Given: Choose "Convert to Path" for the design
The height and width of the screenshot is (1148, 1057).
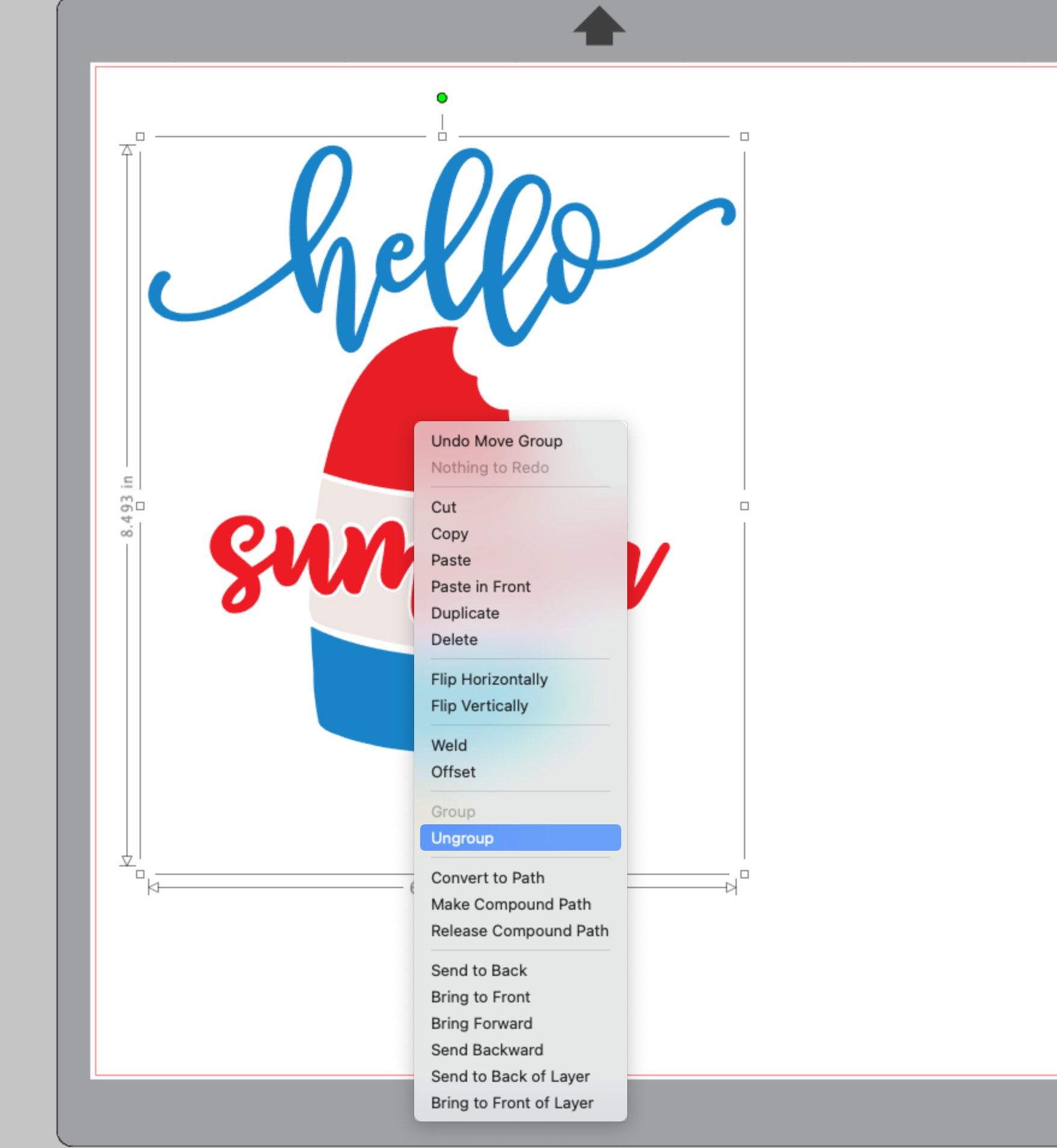Looking at the screenshot, I should tap(488, 878).
